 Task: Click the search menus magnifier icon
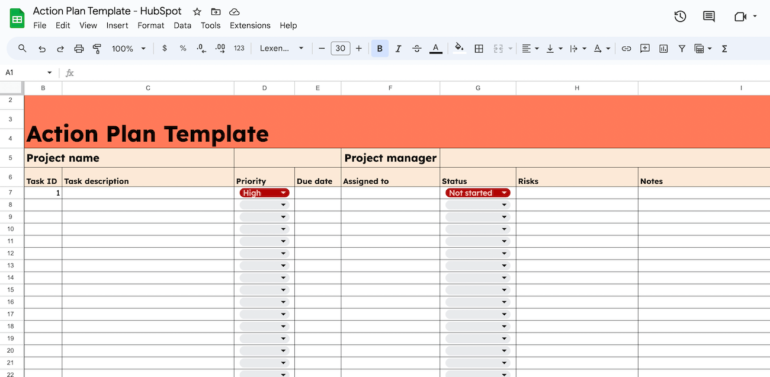[x=22, y=49]
